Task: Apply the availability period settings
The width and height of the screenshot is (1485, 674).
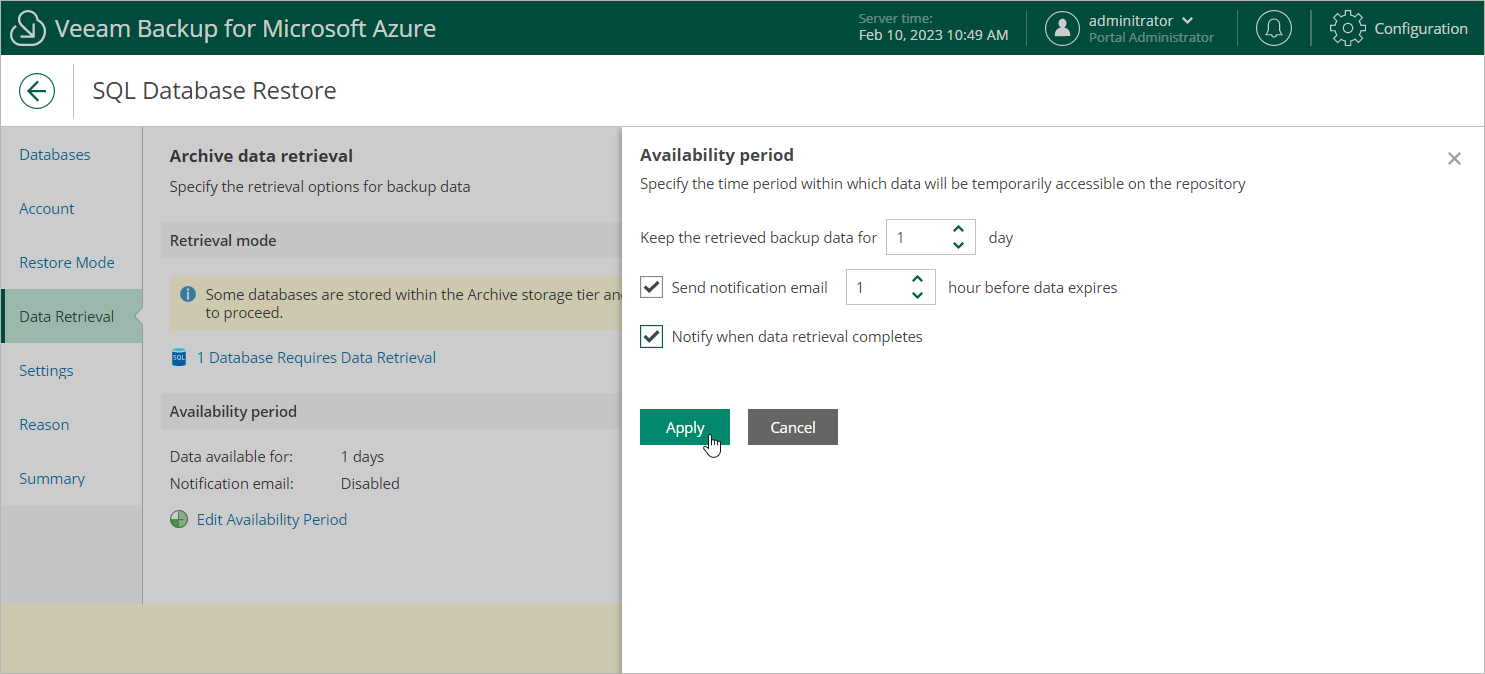Action: 685,427
